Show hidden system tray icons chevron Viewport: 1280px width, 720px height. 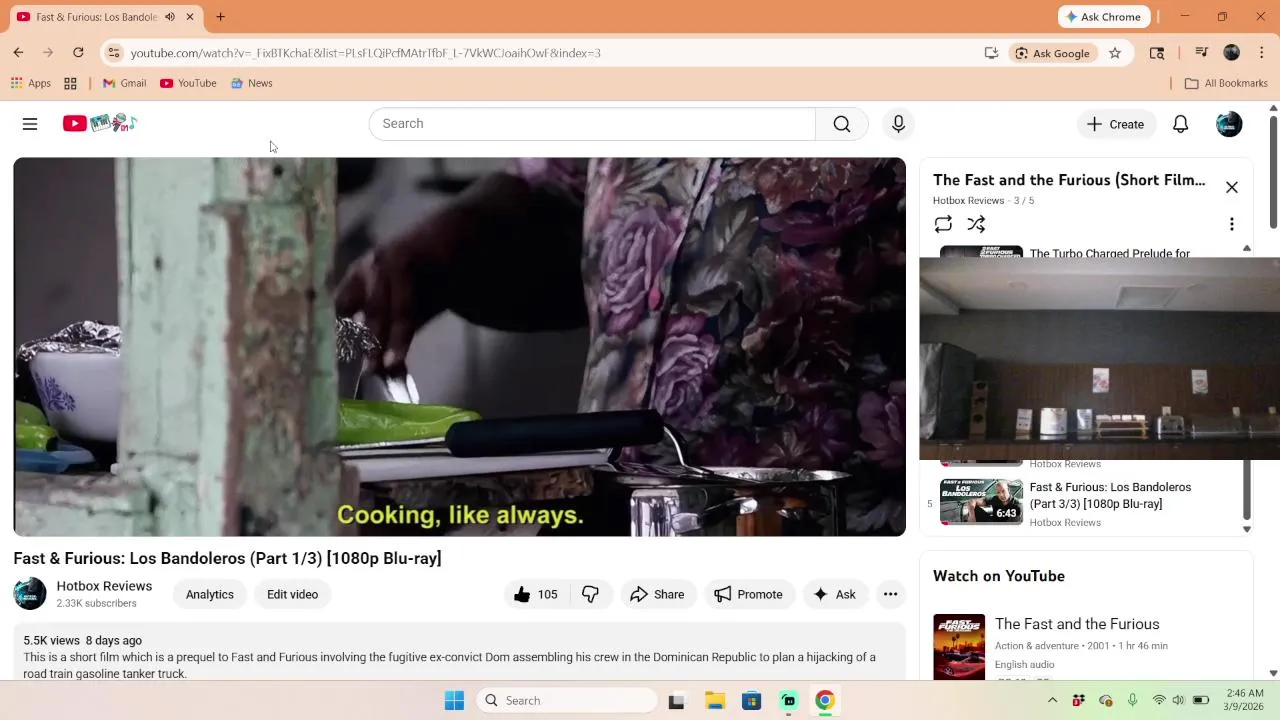point(1052,701)
